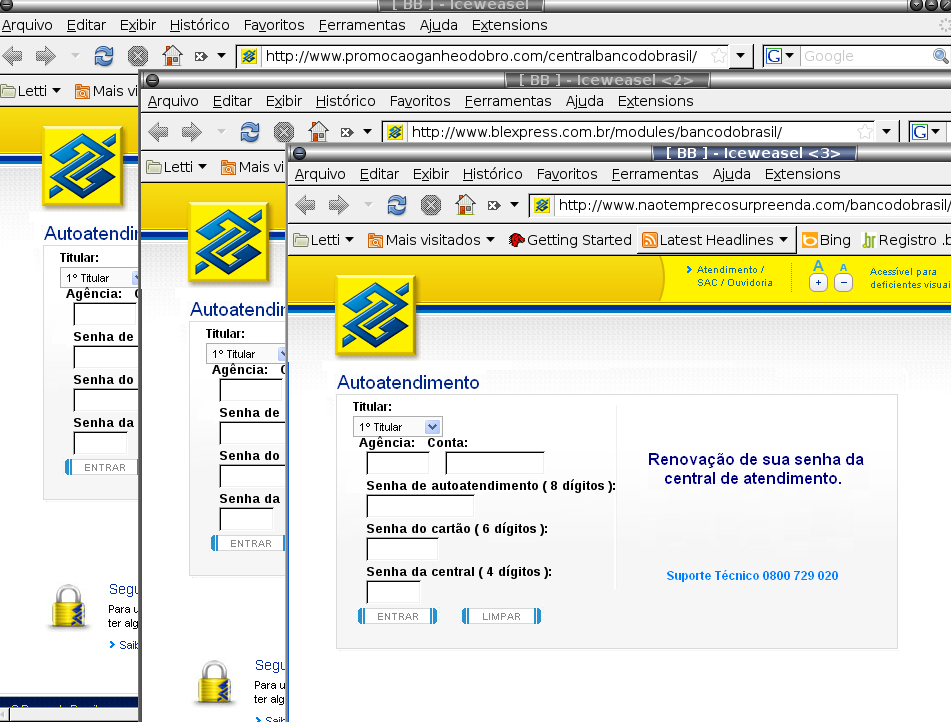Expand Latest Headlines feed in Iceweasel <3>
The height and width of the screenshot is (722, 951).
[716, 240]
